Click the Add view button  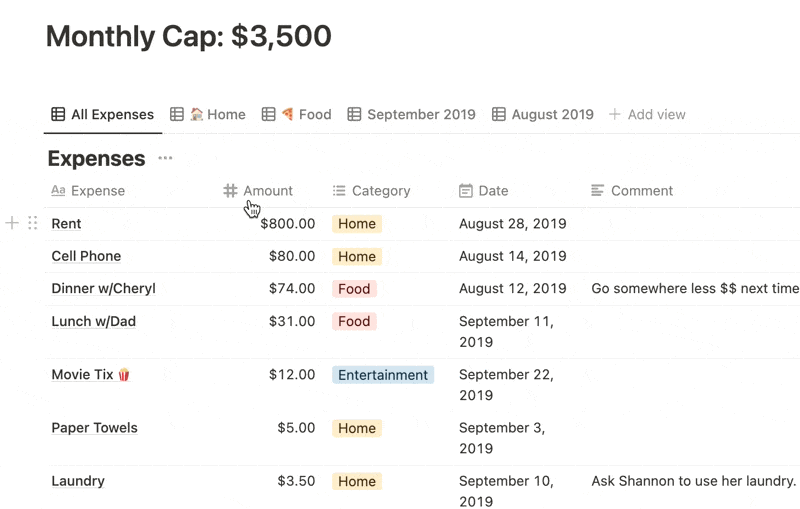[x=647, y=114]
